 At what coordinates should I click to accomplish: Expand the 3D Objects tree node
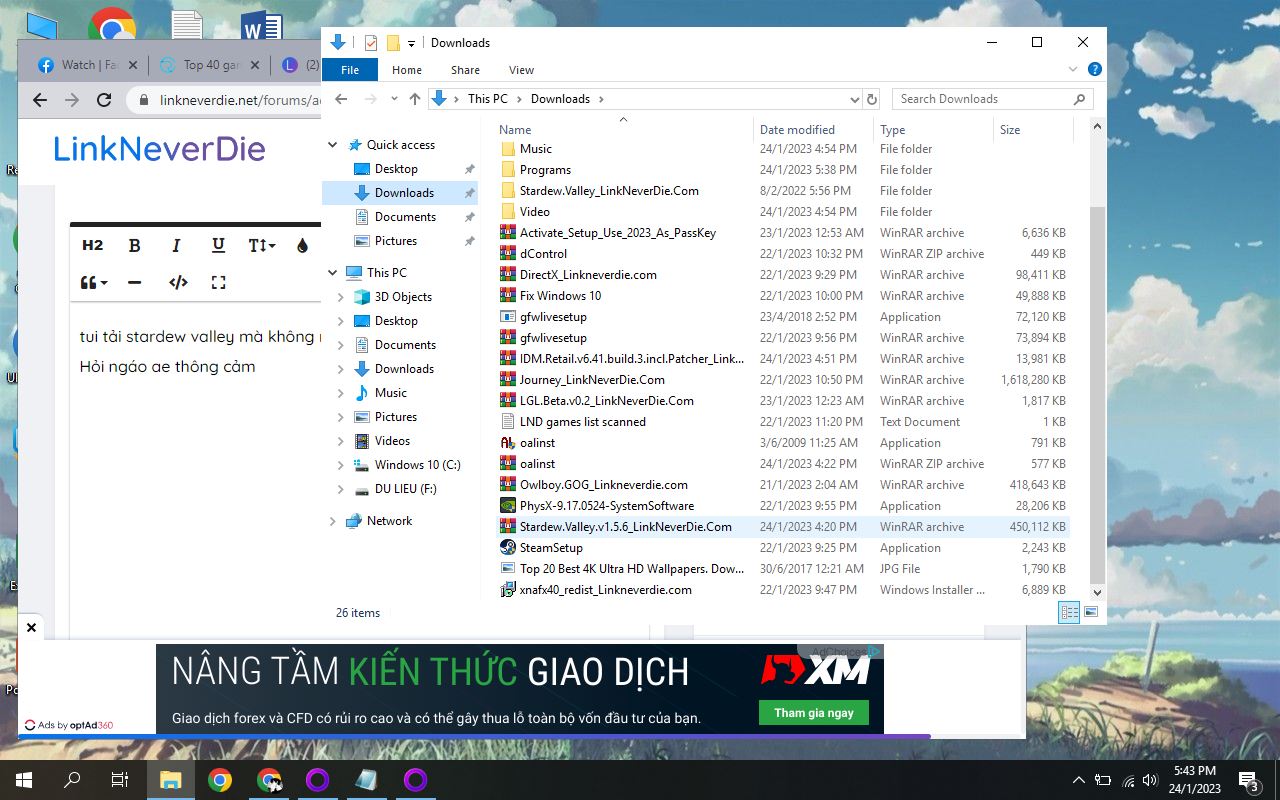click(x=340, y=297)
